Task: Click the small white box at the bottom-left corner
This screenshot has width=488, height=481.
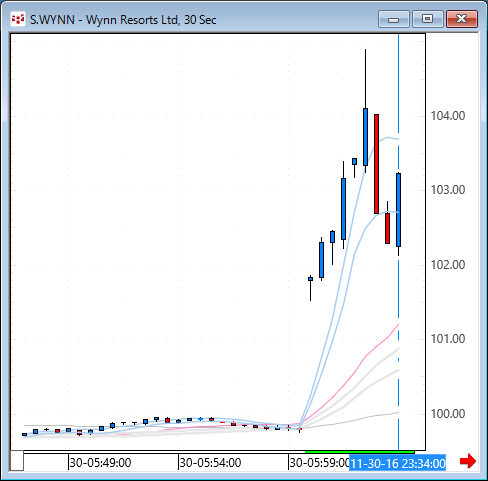Action: click(17, 460)
